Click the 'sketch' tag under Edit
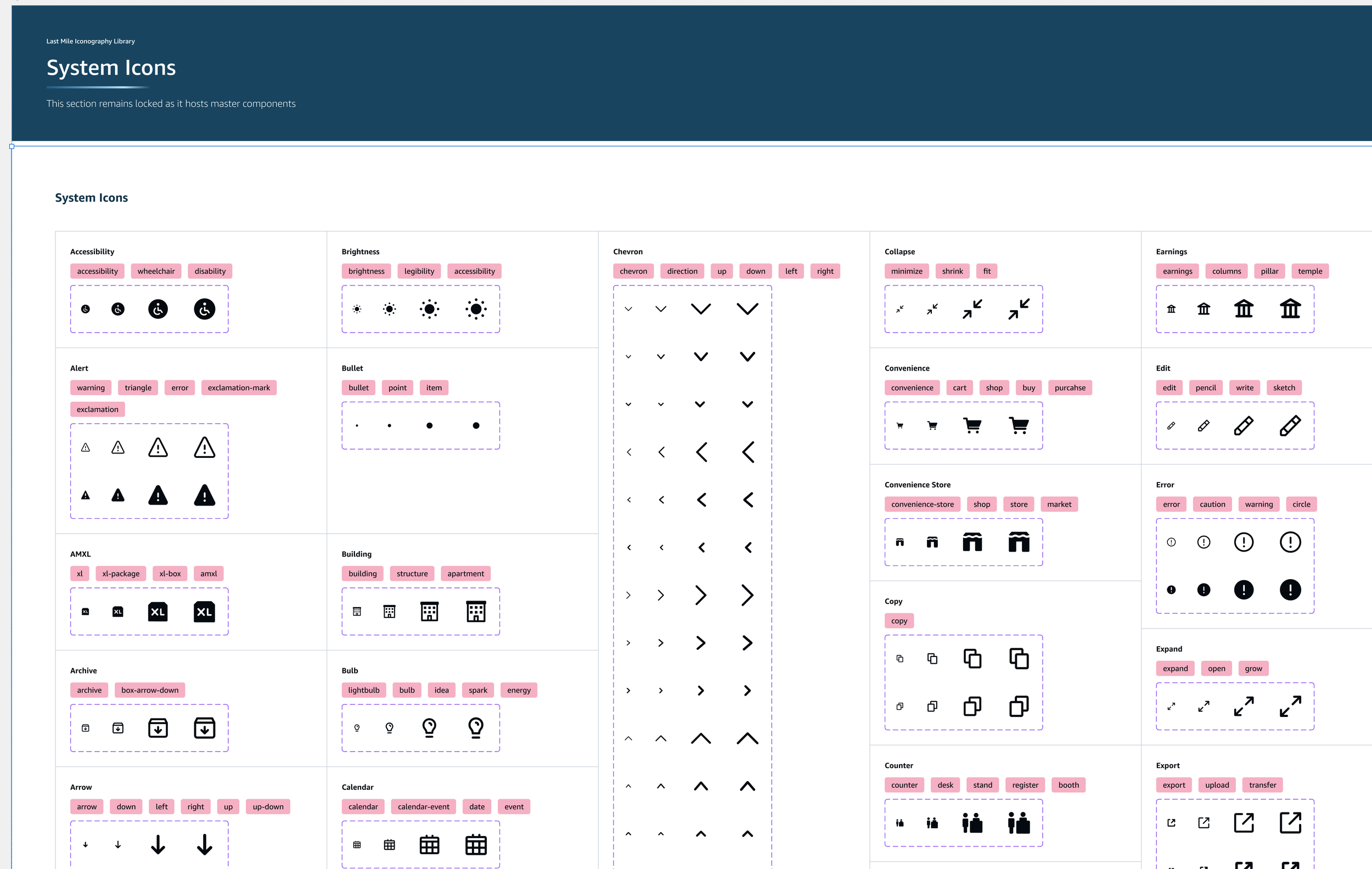1372x869 pixels. tap(1284, 388)
